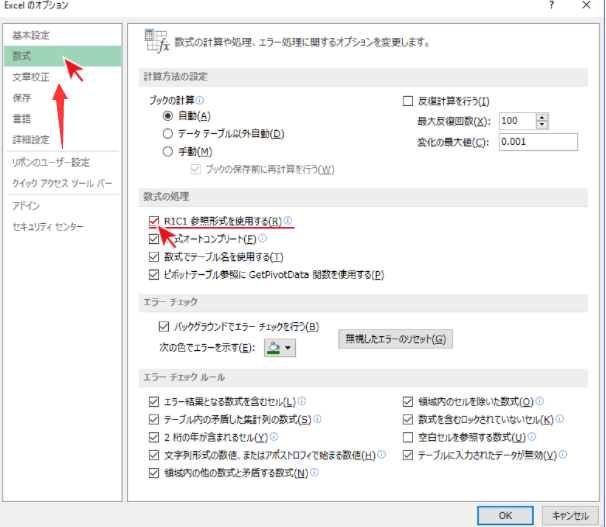Click the 変化の最大値 input field
Screen dimensions: 606x527
538,142
